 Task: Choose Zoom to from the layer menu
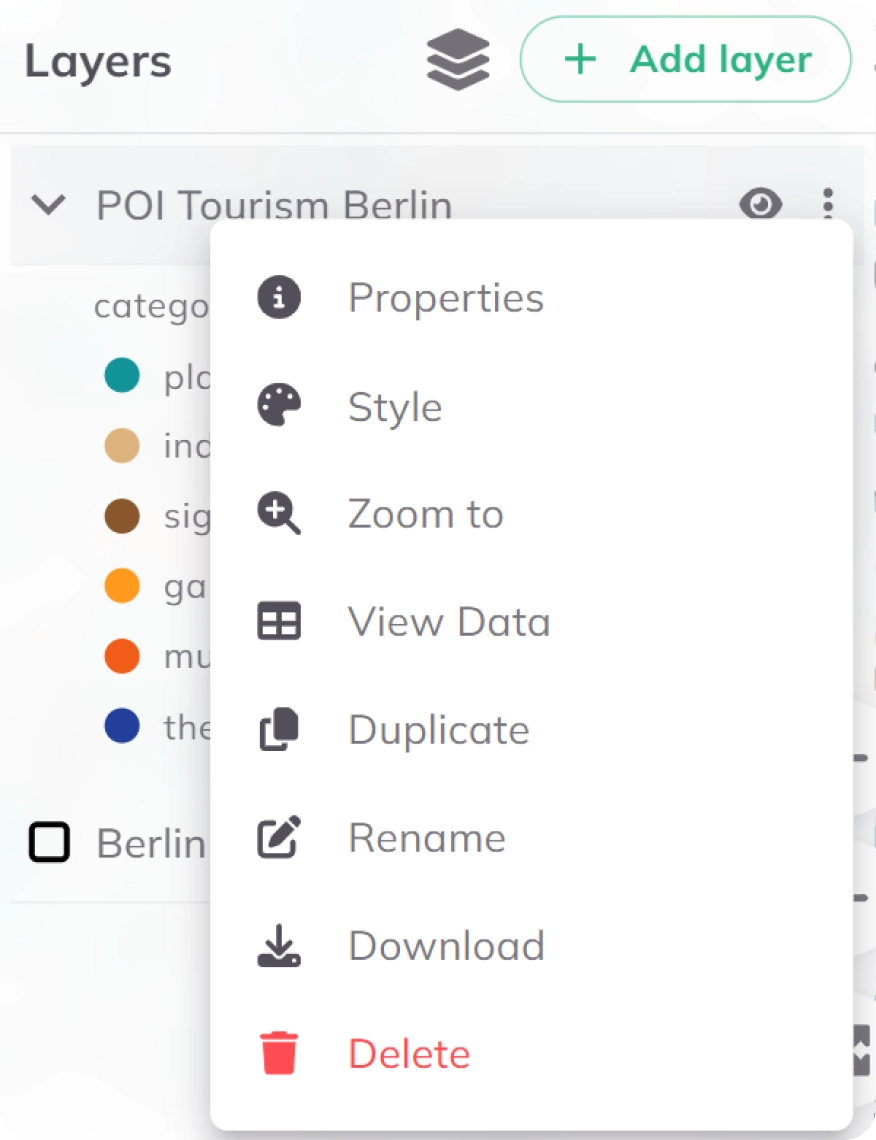pos(424,513)
